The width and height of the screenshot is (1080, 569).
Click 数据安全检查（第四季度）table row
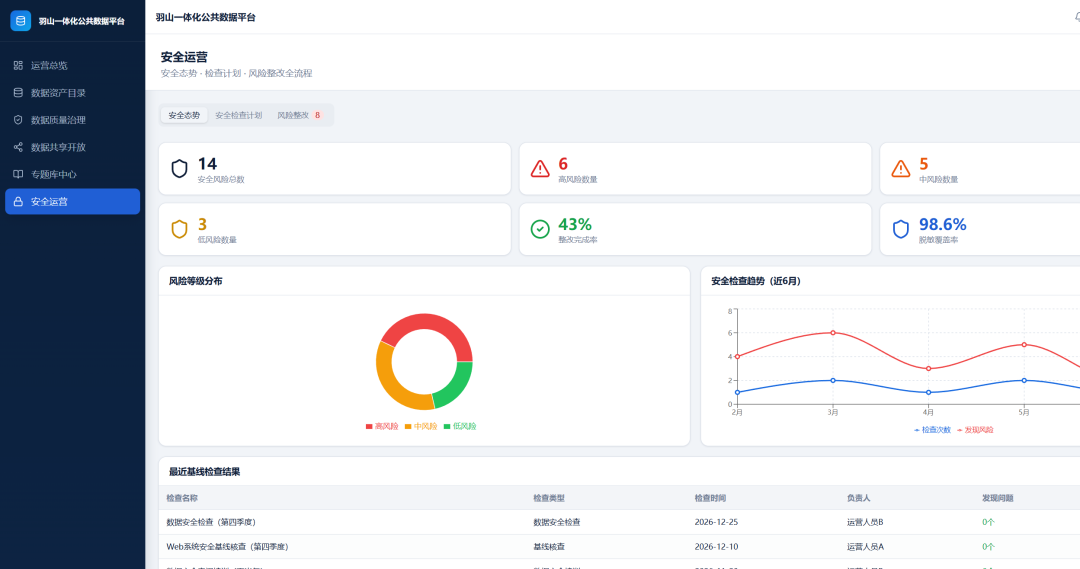619,522
